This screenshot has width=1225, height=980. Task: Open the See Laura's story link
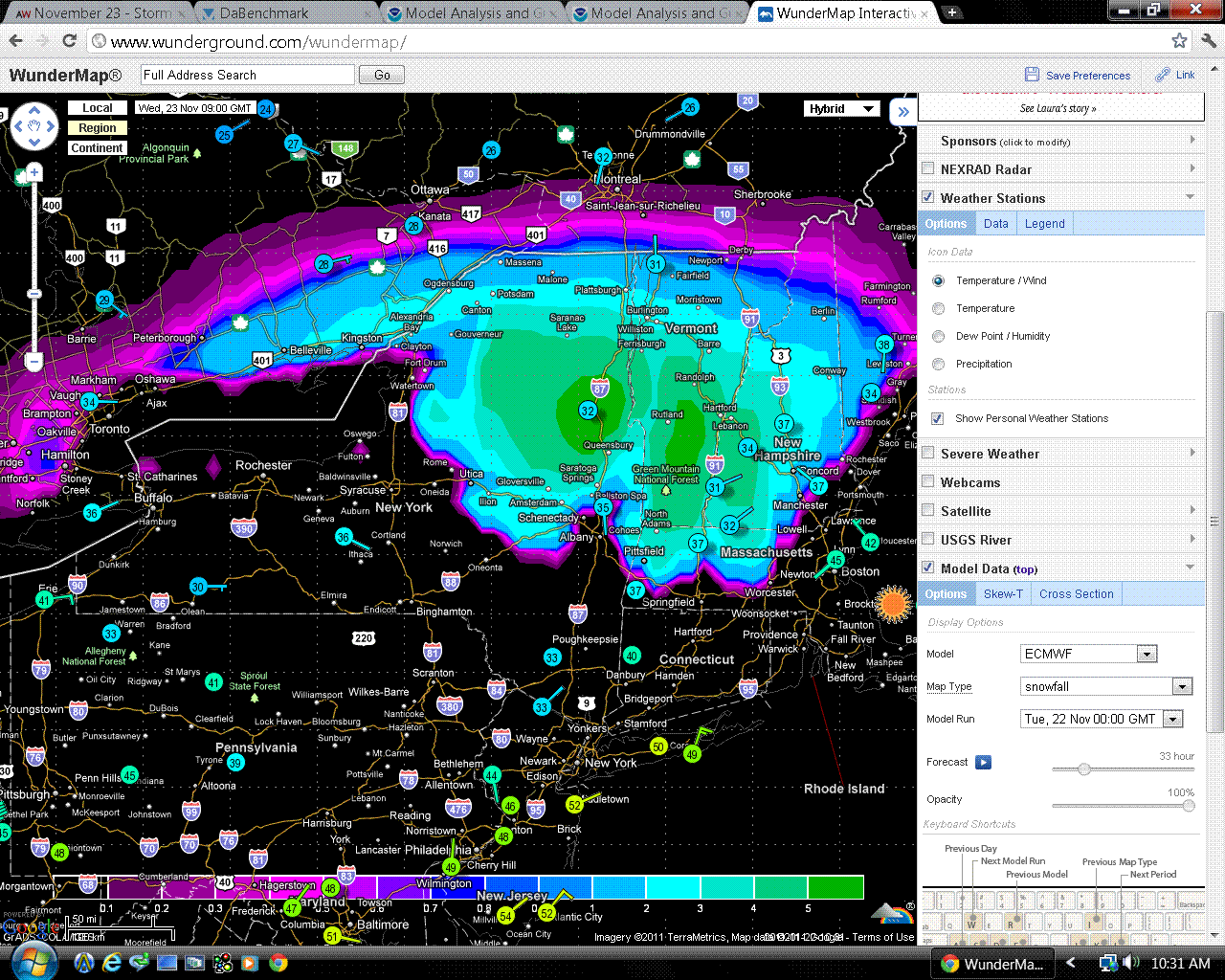(x=1058, y=108)
